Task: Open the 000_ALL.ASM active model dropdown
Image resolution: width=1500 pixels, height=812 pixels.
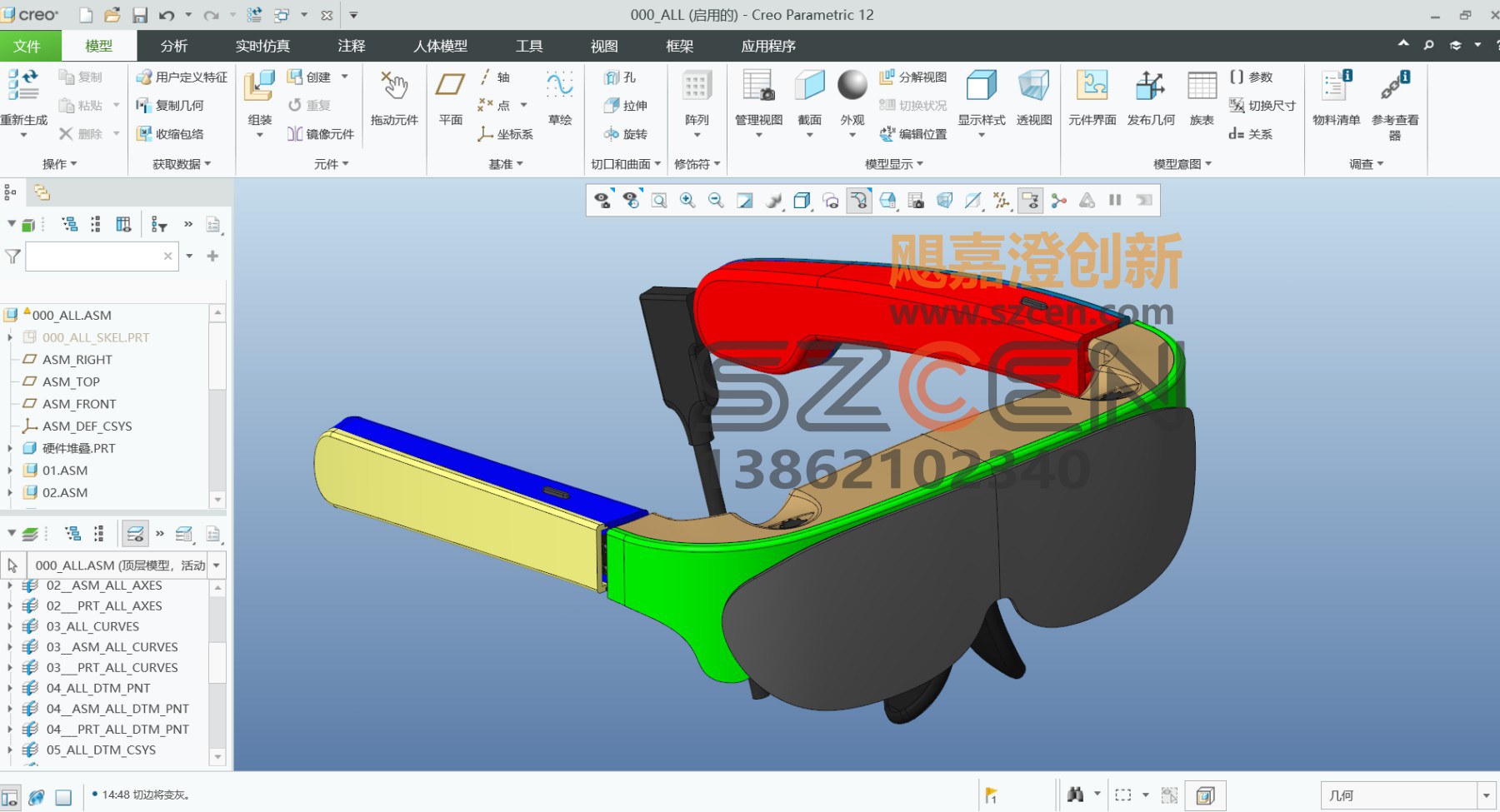Action: pos(217,565)
